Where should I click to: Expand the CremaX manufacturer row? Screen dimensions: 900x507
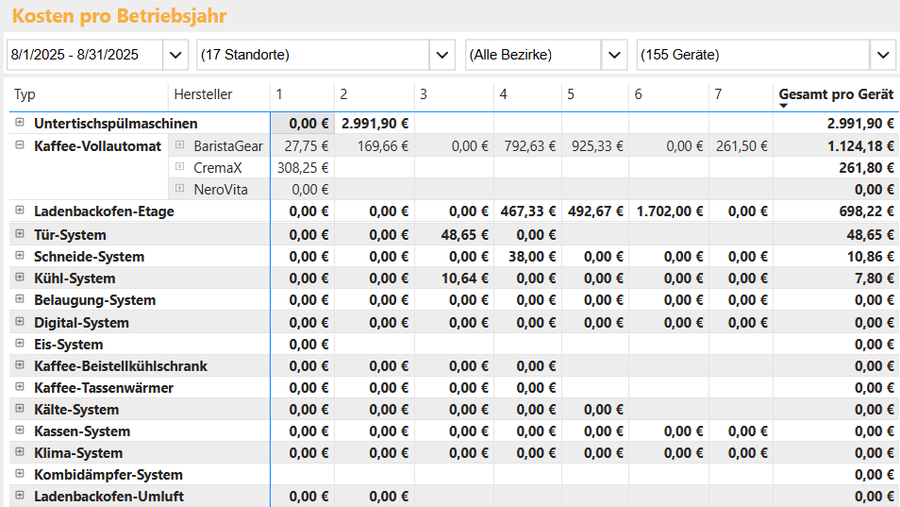(180, 167)
